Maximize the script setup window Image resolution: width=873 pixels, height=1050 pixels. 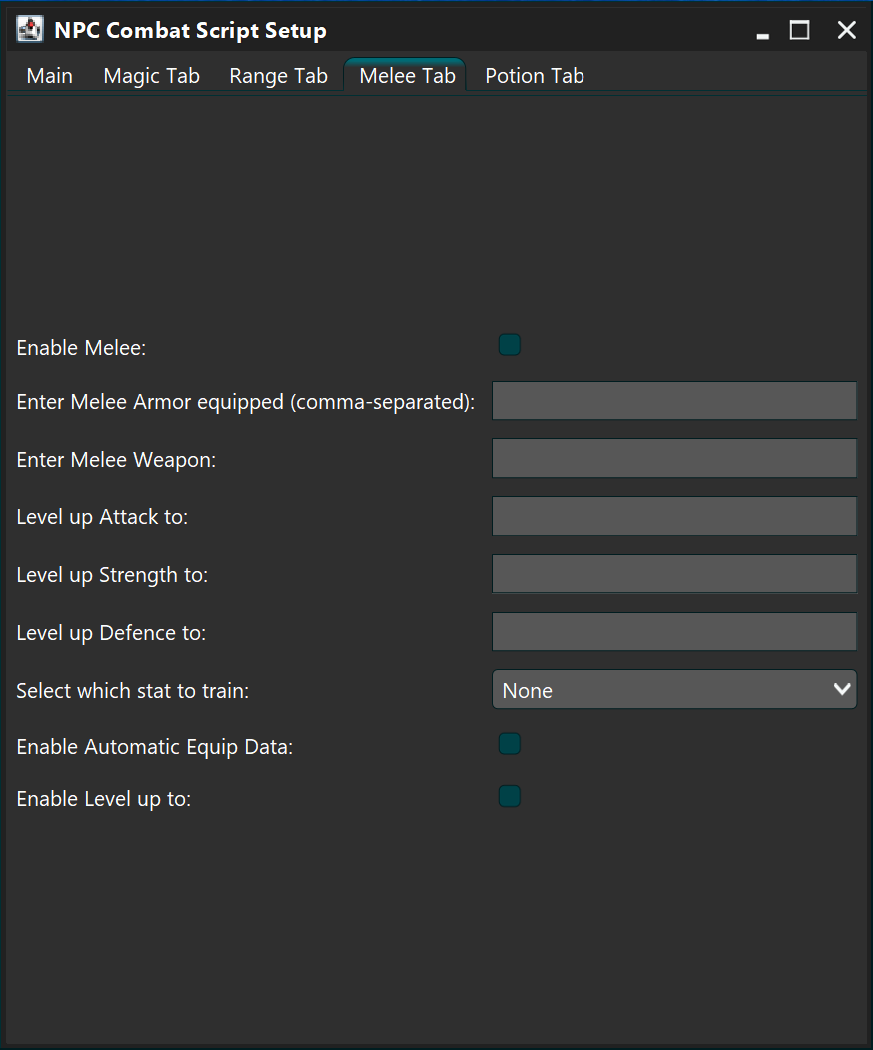(x=799, y=30)
